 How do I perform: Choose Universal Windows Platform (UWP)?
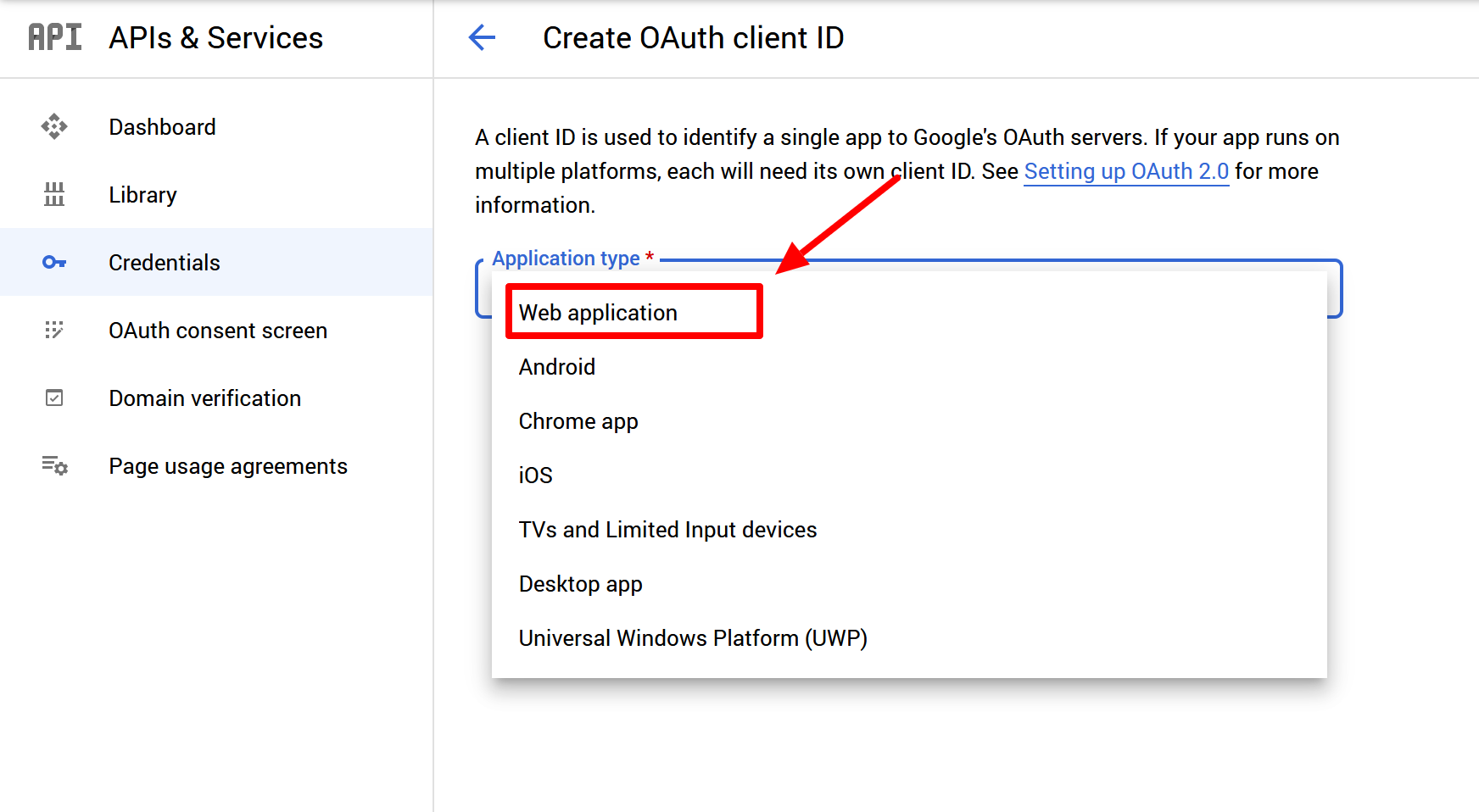pyautogui.click(x=693, y=638)
